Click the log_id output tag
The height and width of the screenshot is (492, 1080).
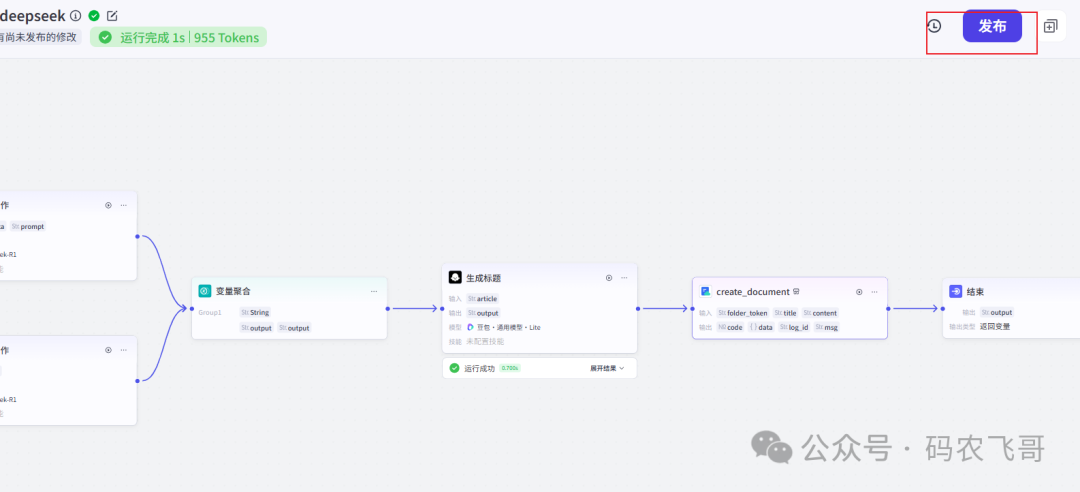click(x=794, y=327)
